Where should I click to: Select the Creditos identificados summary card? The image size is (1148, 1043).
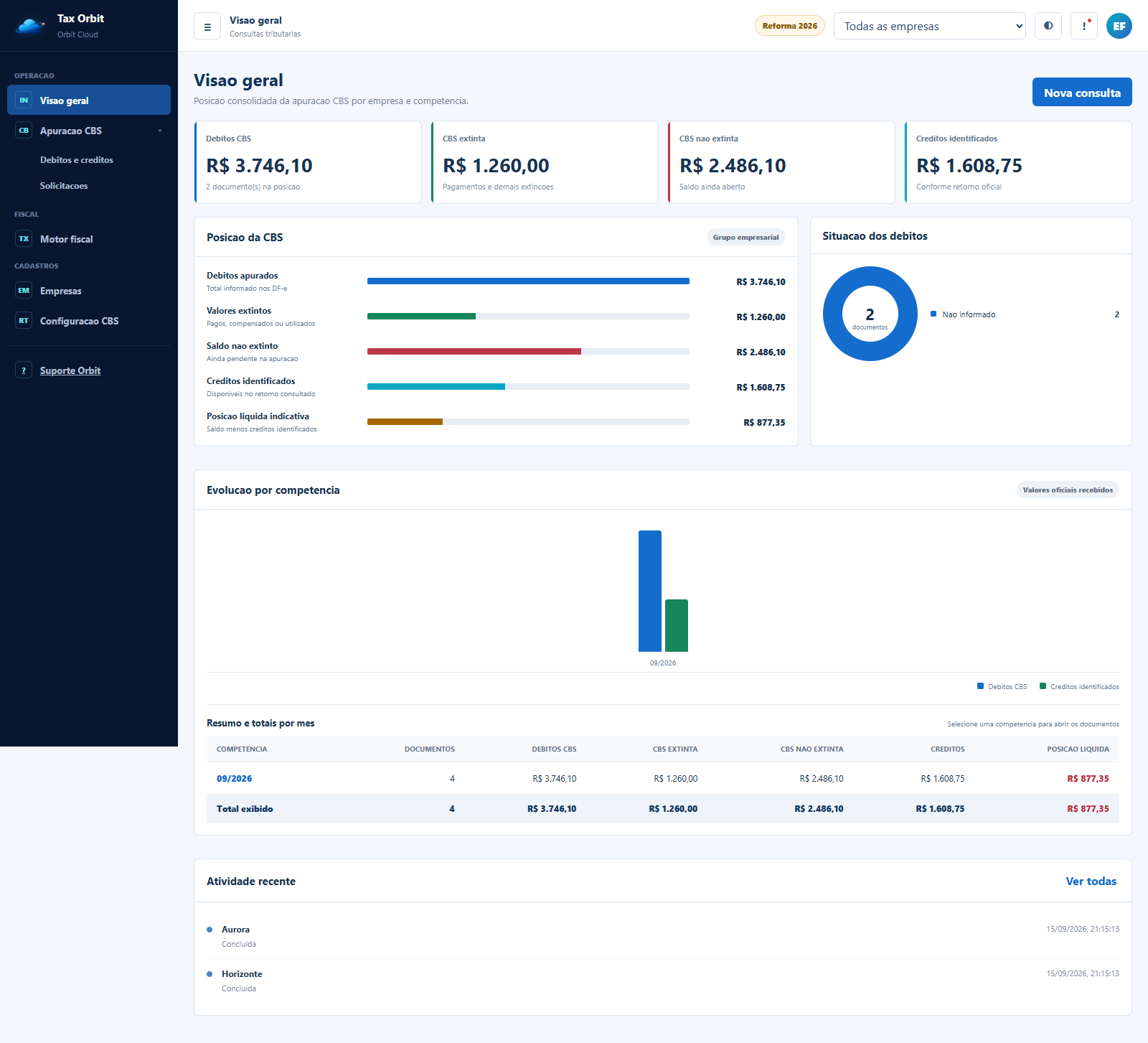pyautogui.click(x=1018, y=162)
